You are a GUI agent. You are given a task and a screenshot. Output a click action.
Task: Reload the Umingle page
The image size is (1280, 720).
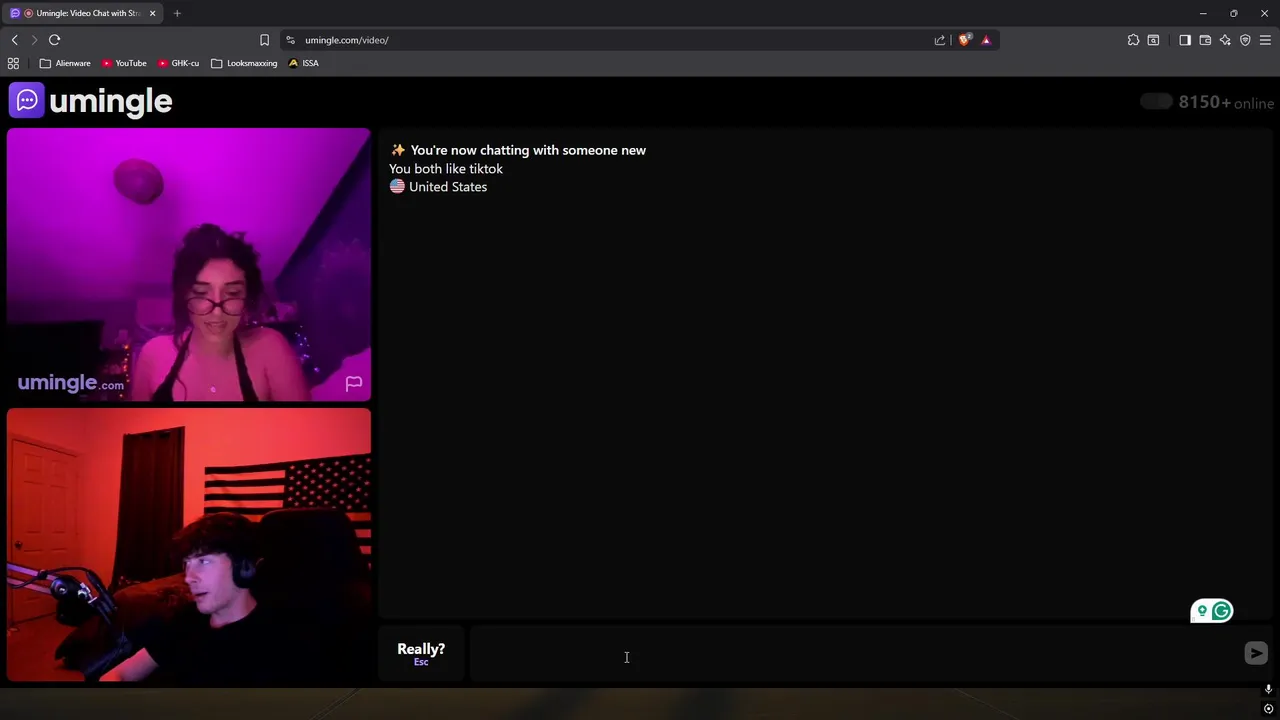(x=55, y=40)
